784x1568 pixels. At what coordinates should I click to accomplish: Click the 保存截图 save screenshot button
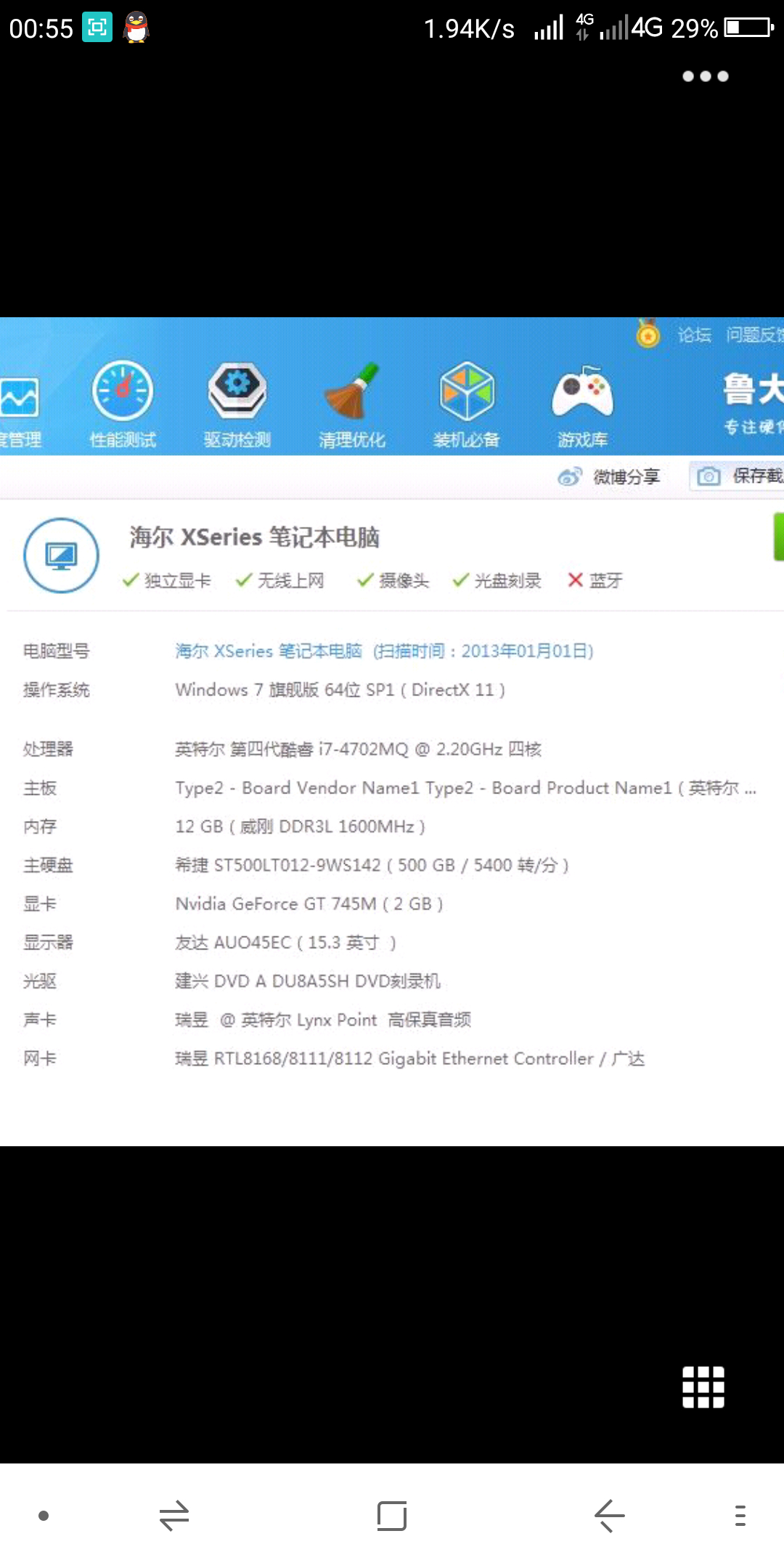click(x=737, y=475)
